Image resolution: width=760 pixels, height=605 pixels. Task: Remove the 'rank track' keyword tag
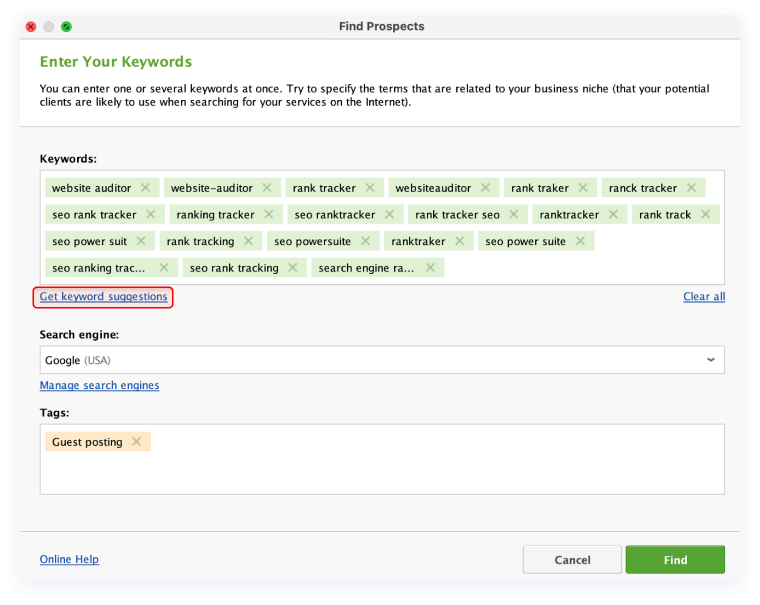click(706, 214)
